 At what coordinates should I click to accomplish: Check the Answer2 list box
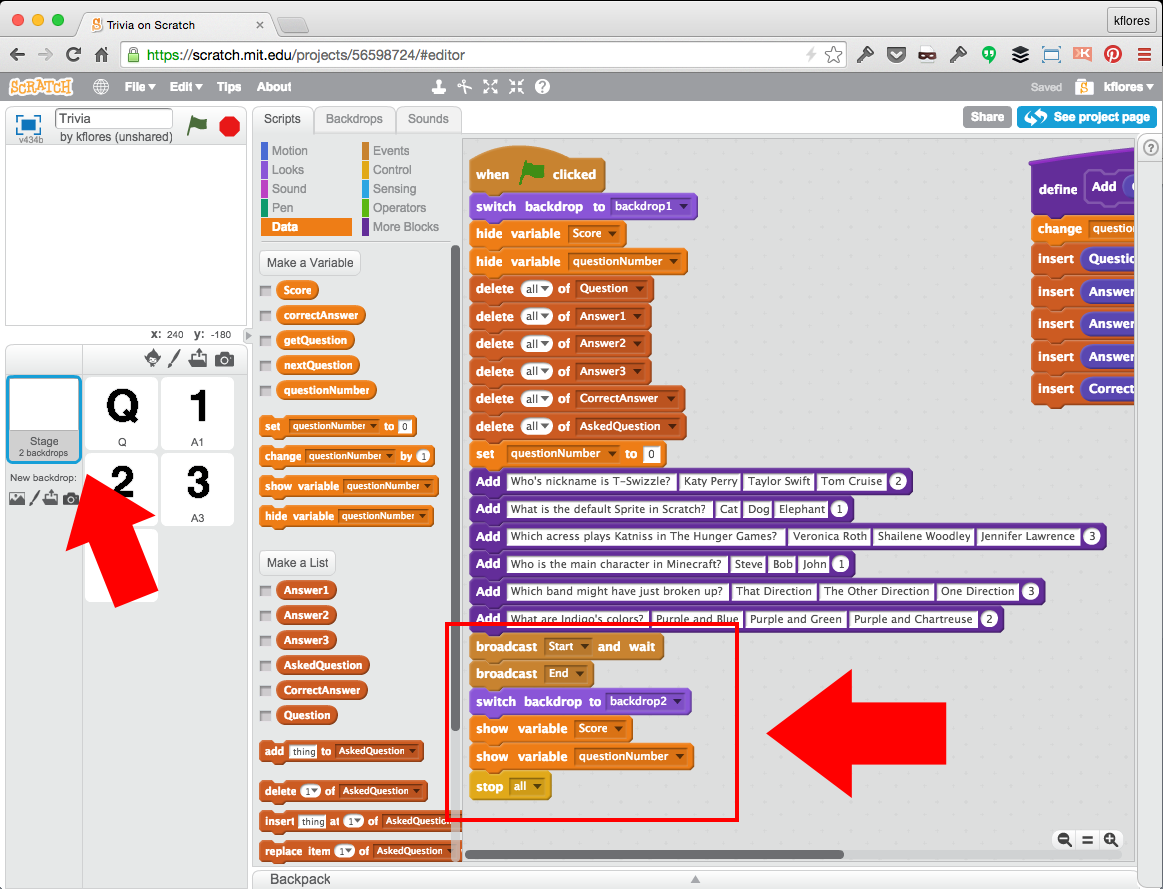(x=266, y=616)
